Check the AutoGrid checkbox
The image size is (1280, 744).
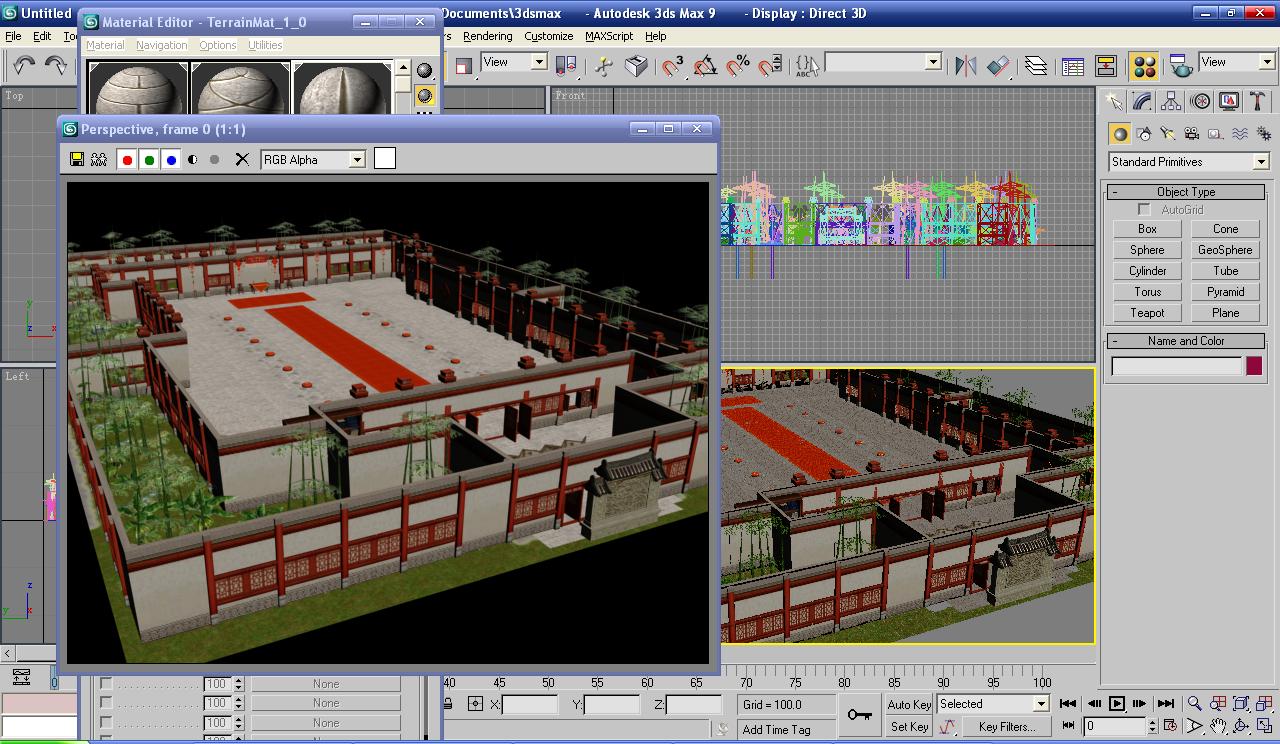click(x=1144, y=210)
